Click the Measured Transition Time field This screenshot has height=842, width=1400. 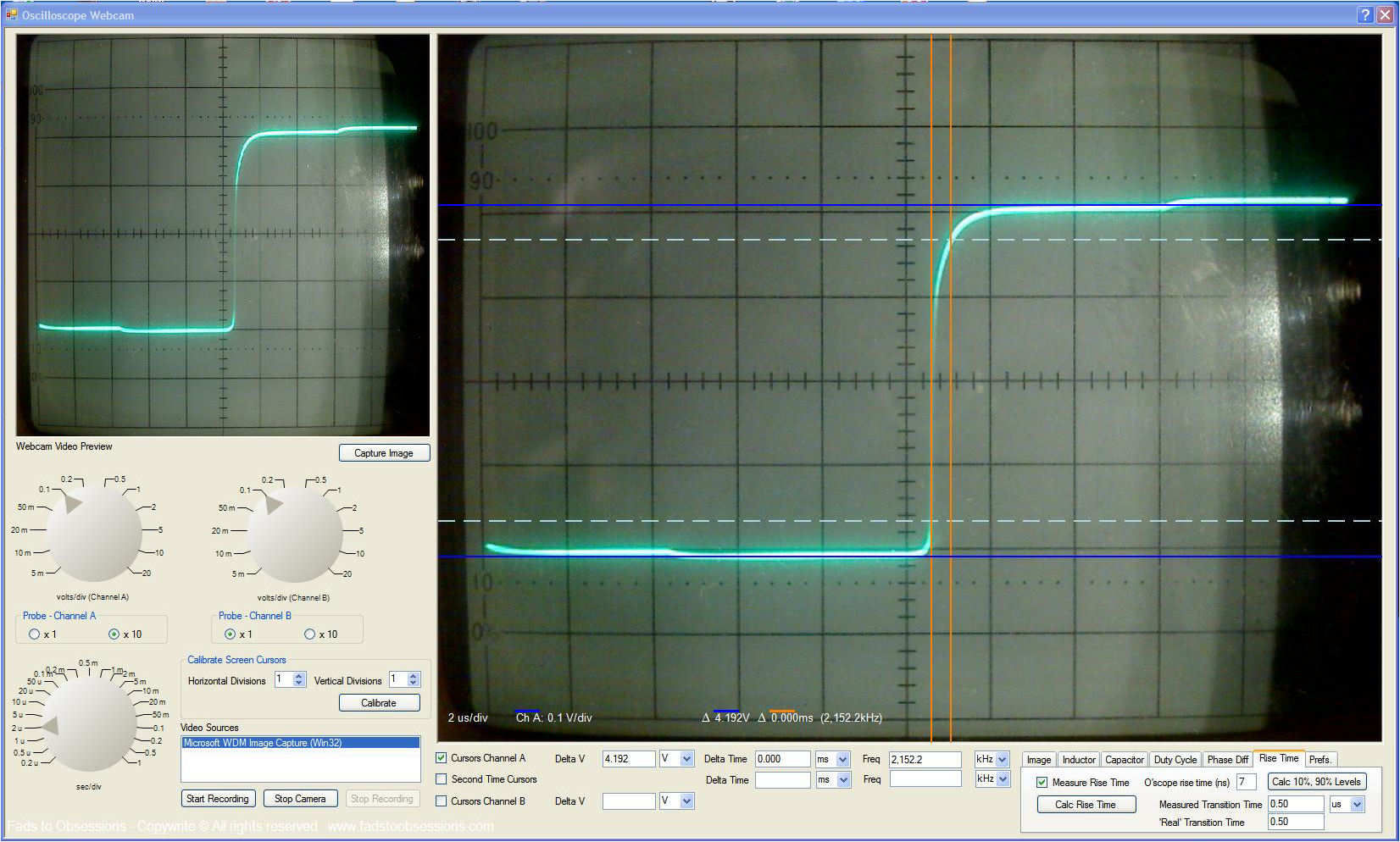1296,804
